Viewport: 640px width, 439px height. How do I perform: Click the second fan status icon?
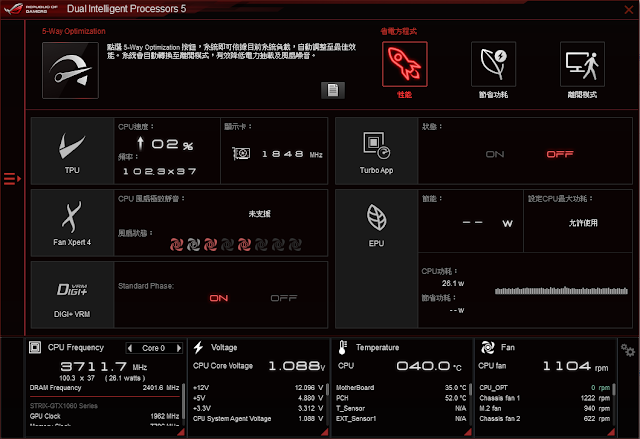click(x=193, y=244)
